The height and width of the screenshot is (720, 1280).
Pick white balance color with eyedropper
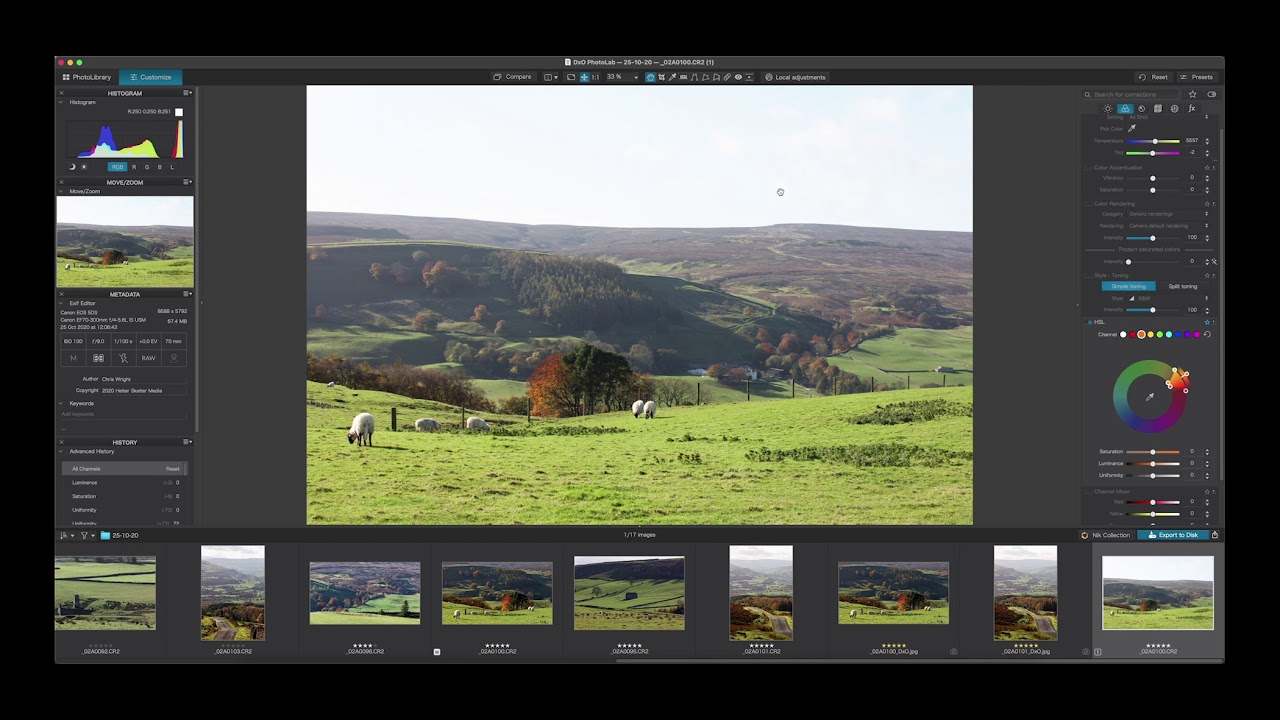(1132, 129)
